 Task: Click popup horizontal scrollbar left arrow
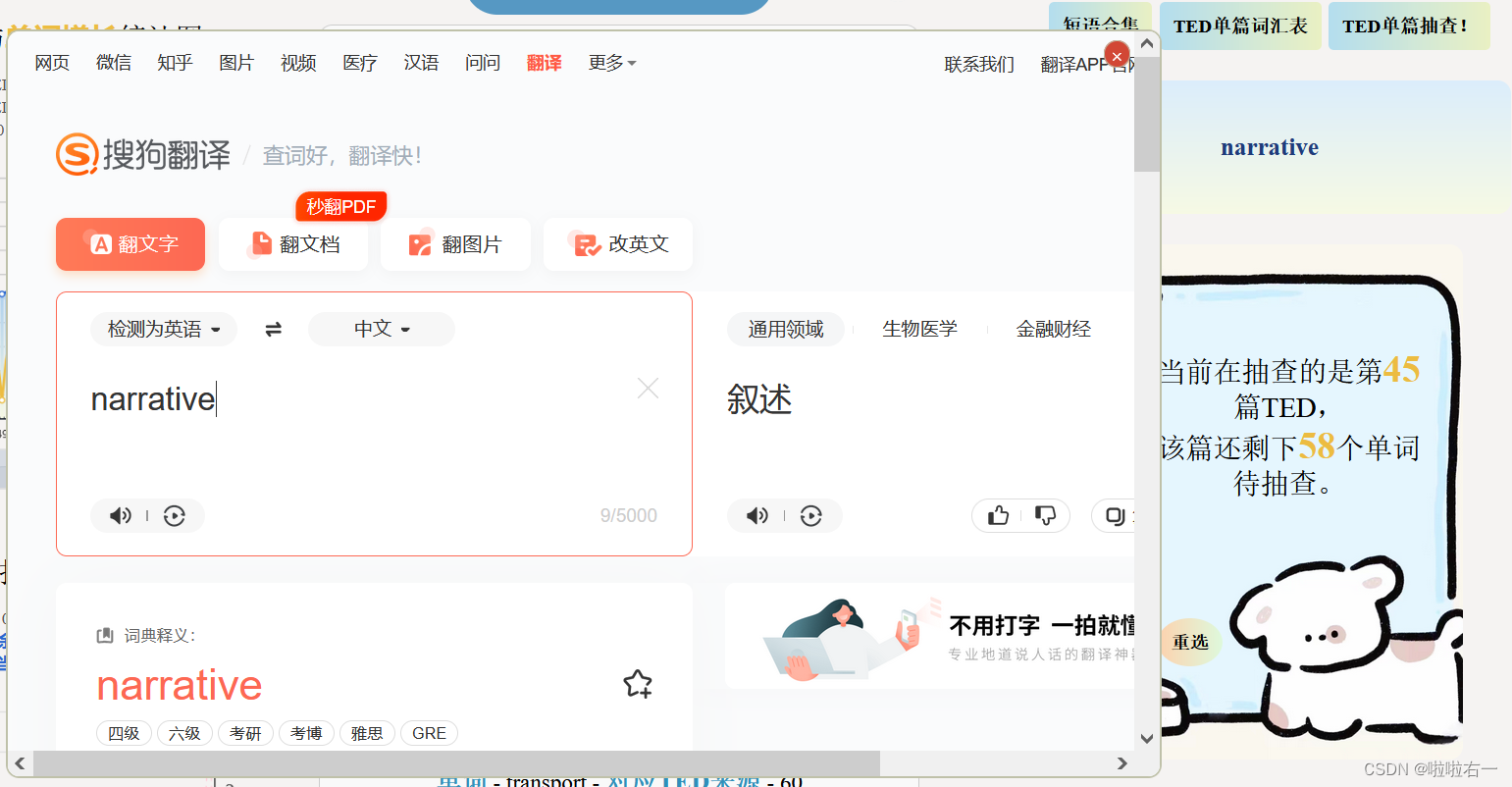(x=20, y=763)
